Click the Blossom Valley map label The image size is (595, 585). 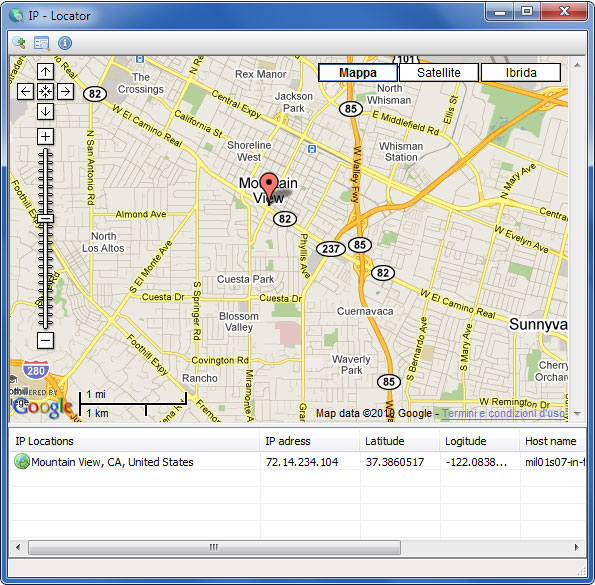(x=239, y=322)
